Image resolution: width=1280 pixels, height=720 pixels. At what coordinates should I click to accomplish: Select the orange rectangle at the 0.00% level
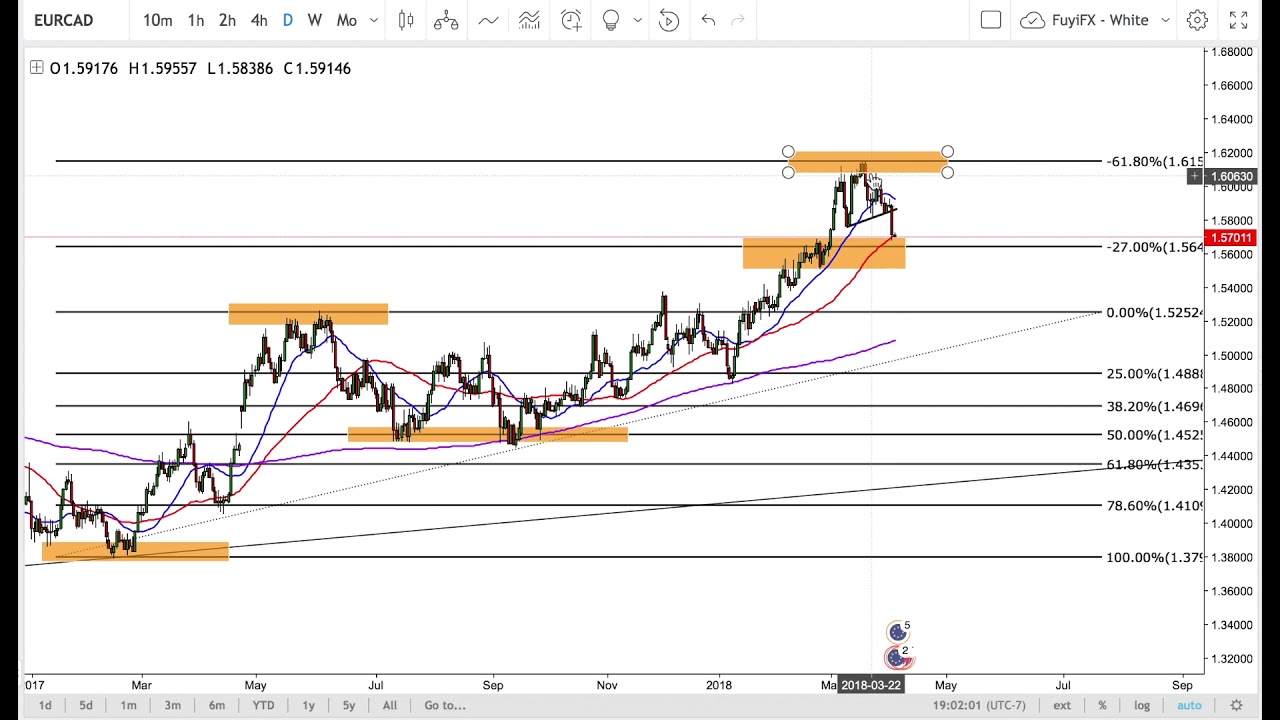[308, 314]
